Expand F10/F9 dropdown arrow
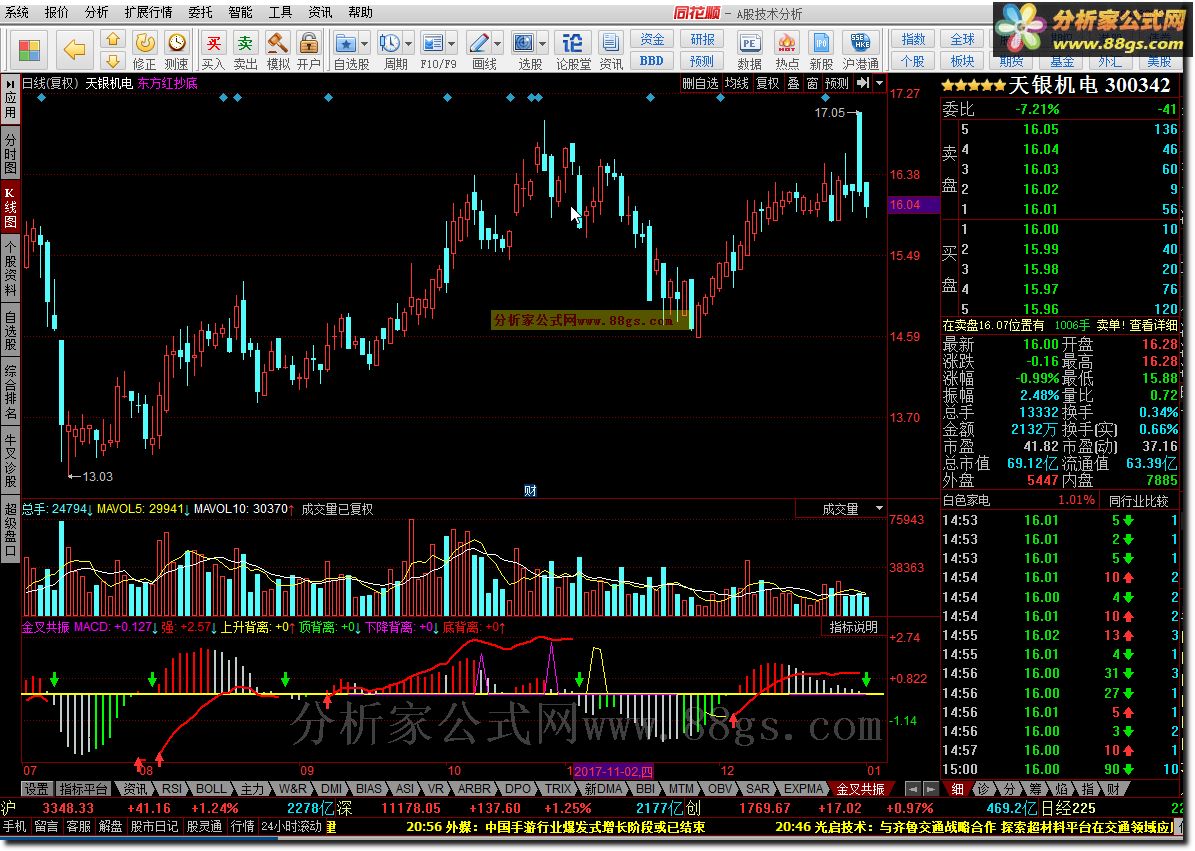Viewport: 1195px width, 851px height. (x=452, y=43)
